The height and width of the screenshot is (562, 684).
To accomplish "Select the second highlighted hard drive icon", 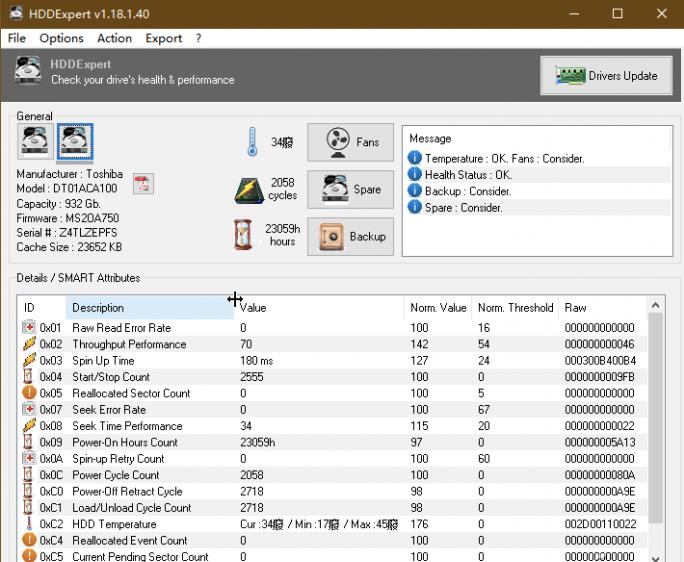I will click(x=75, y=141).
